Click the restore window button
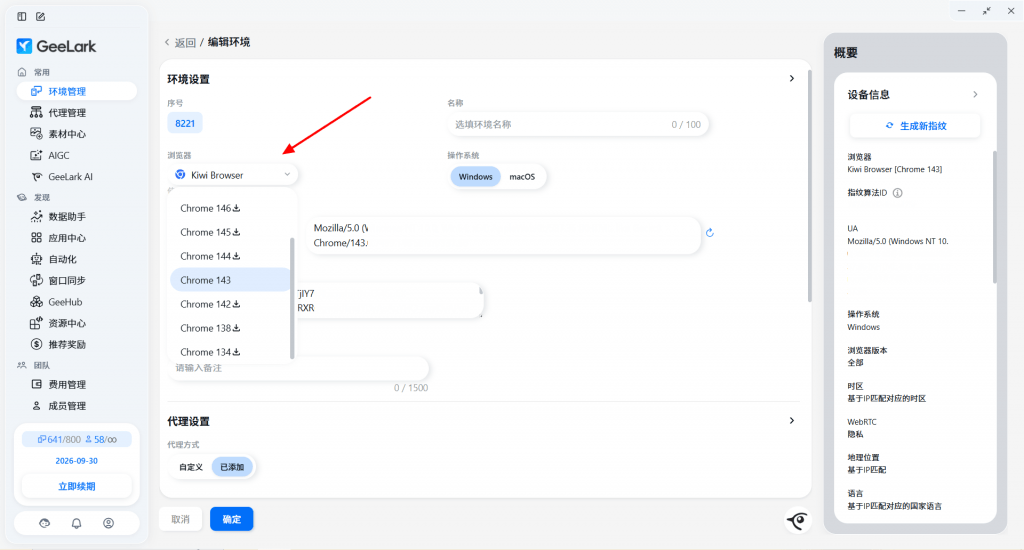Image resolution: width=1024 pixels, height=550 pixels. click(986, 11)
